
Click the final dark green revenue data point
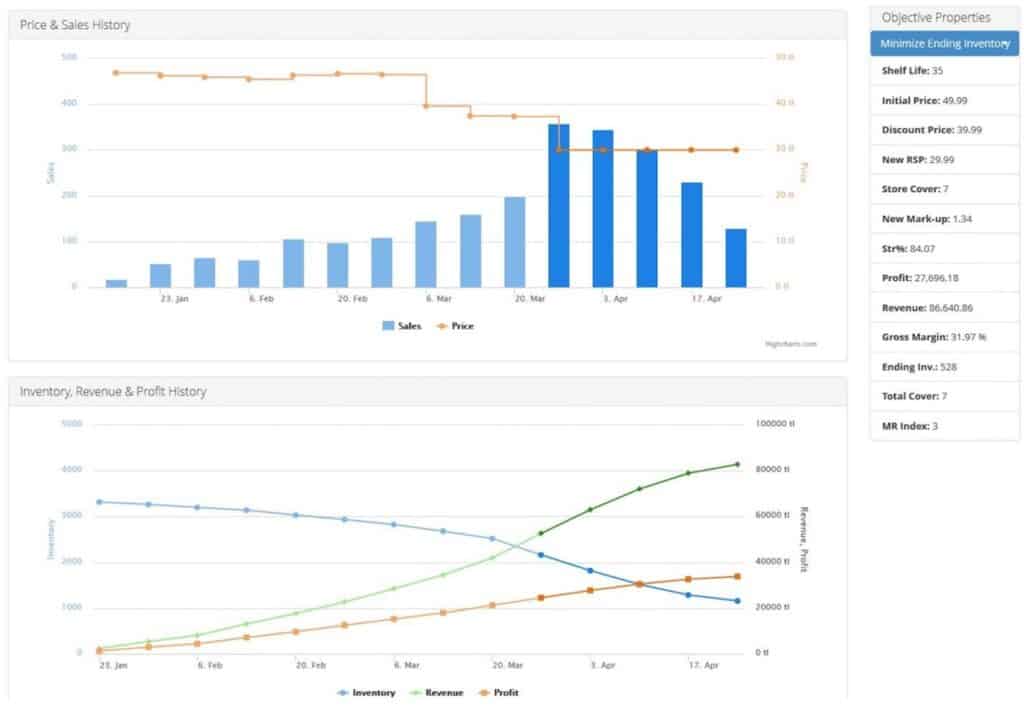point(737,465)
